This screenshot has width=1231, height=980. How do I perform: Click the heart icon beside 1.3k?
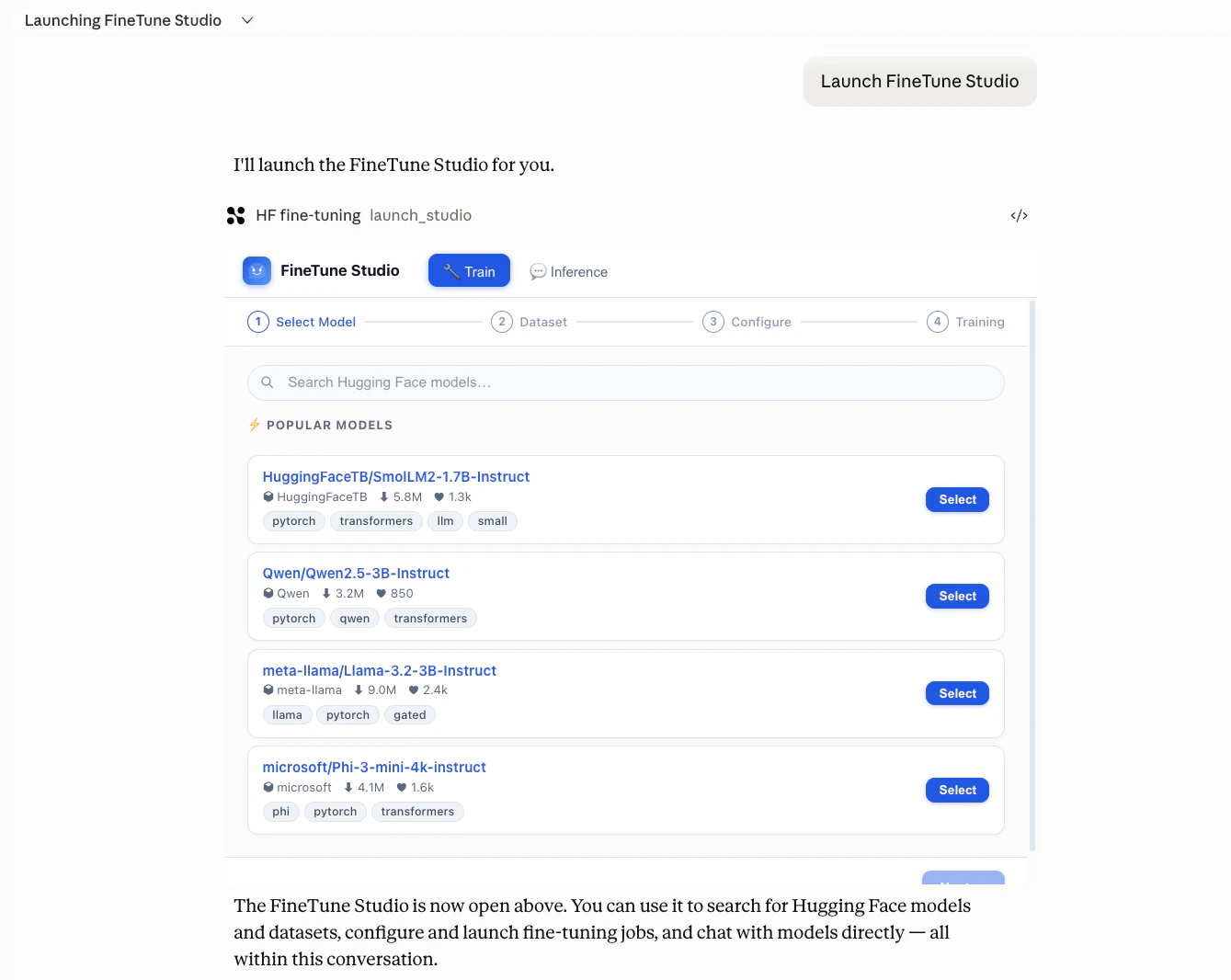[x=439, y=496]
